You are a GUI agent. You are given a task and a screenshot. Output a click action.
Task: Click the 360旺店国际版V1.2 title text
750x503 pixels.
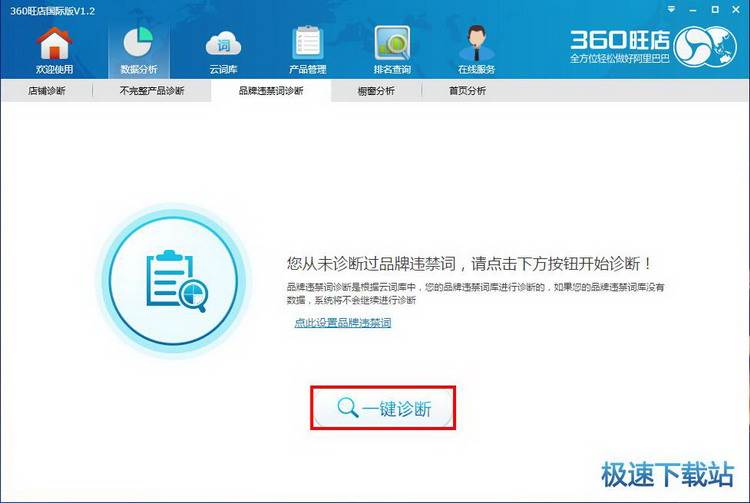click(53, 11)
